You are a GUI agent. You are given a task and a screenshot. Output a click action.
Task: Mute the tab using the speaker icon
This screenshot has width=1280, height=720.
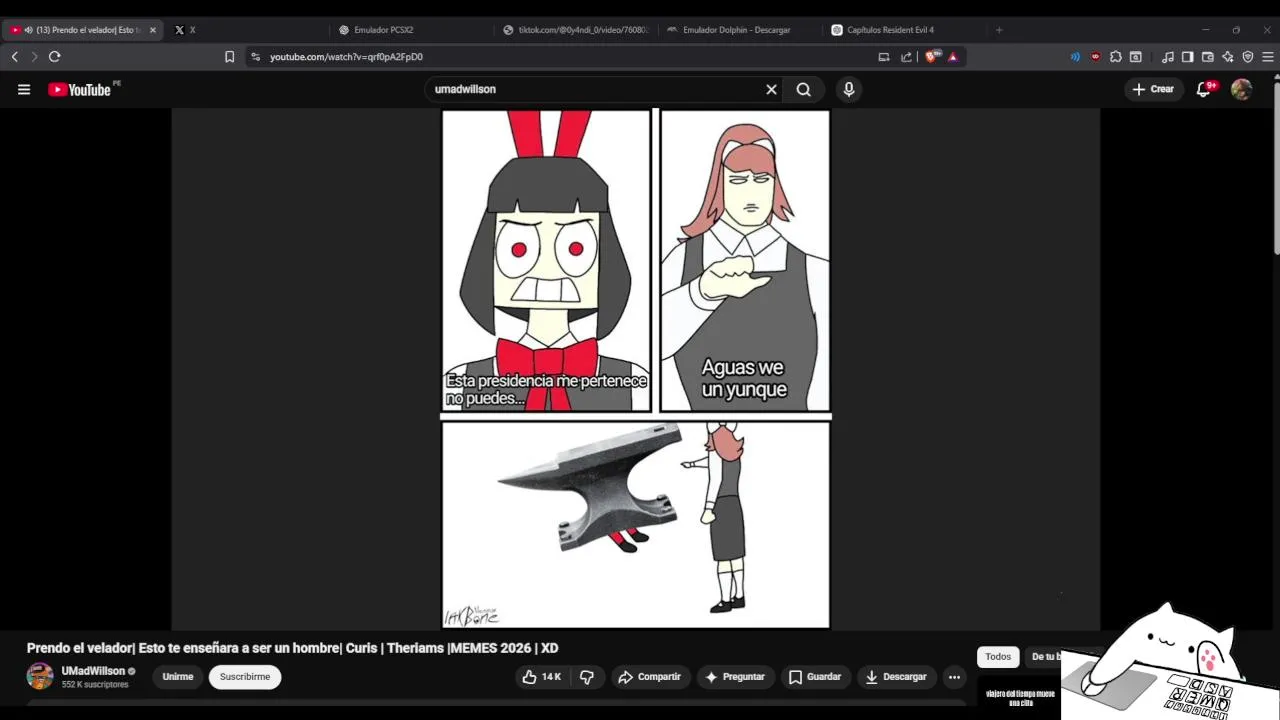(28, 30)
